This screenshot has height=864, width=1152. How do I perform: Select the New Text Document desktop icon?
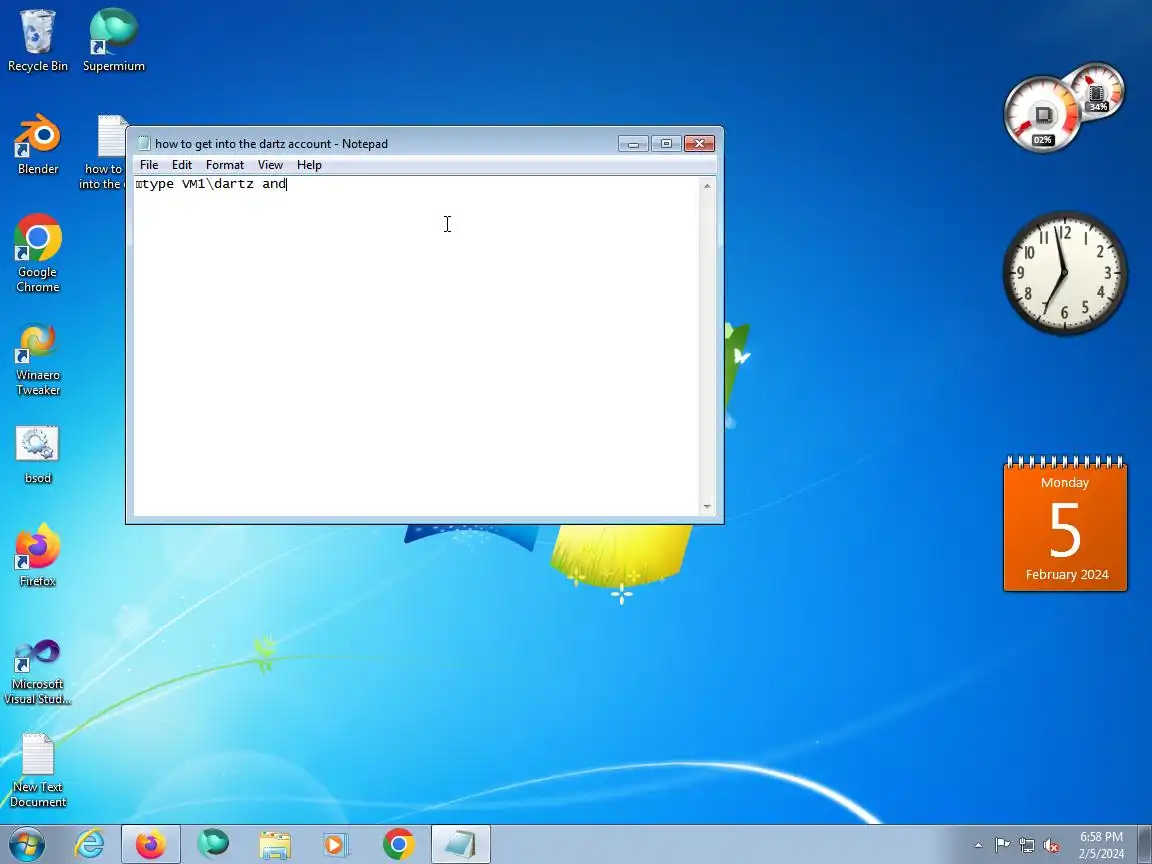[37, 770]
